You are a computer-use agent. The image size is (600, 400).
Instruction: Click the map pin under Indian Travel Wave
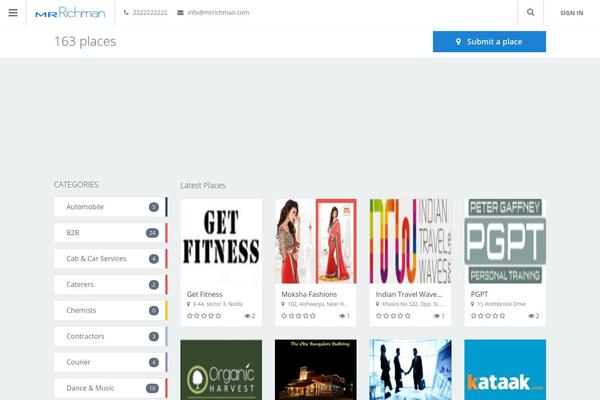click(377, 304)
